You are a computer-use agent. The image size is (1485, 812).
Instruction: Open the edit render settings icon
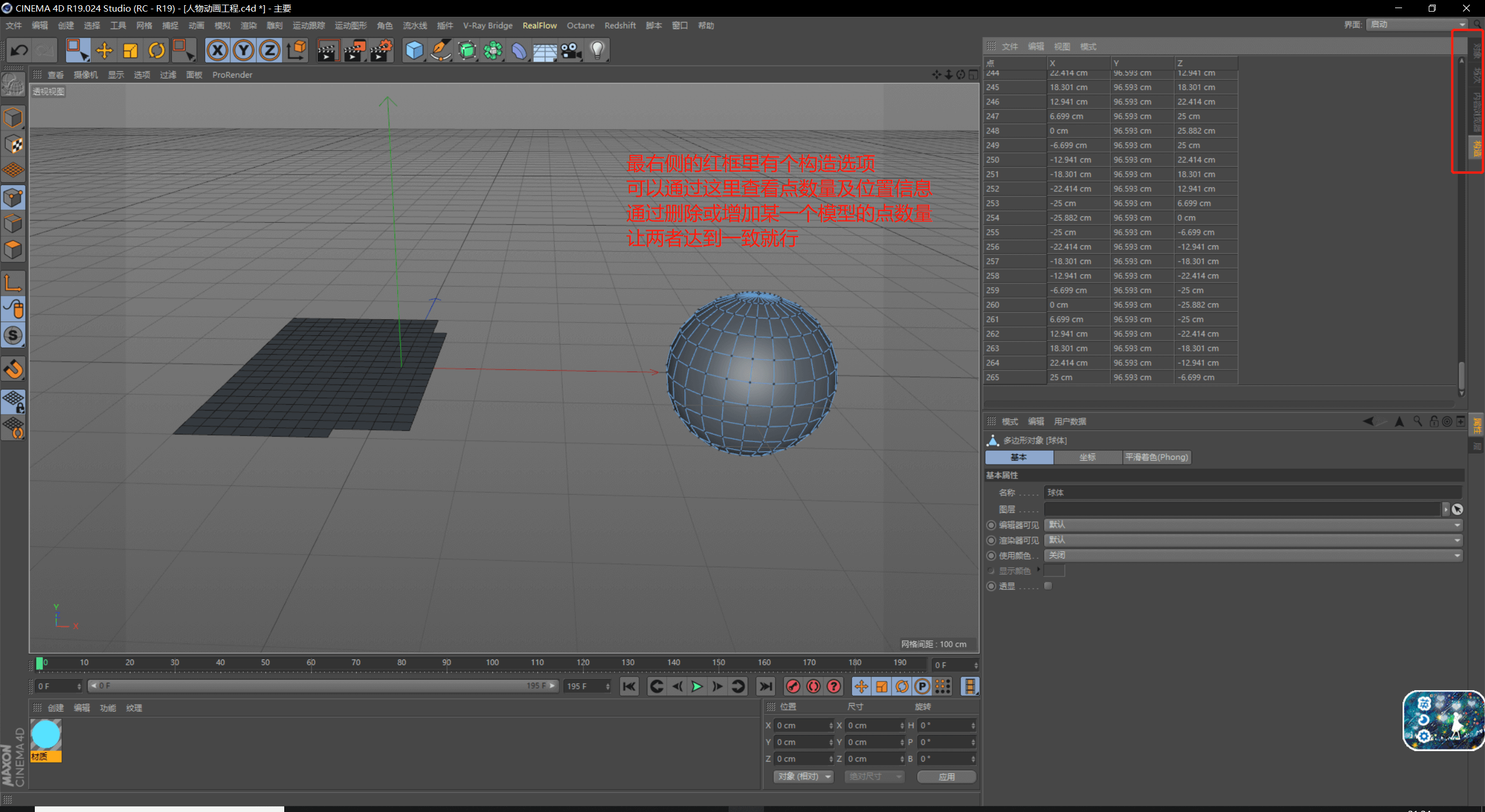pos(382,50)
